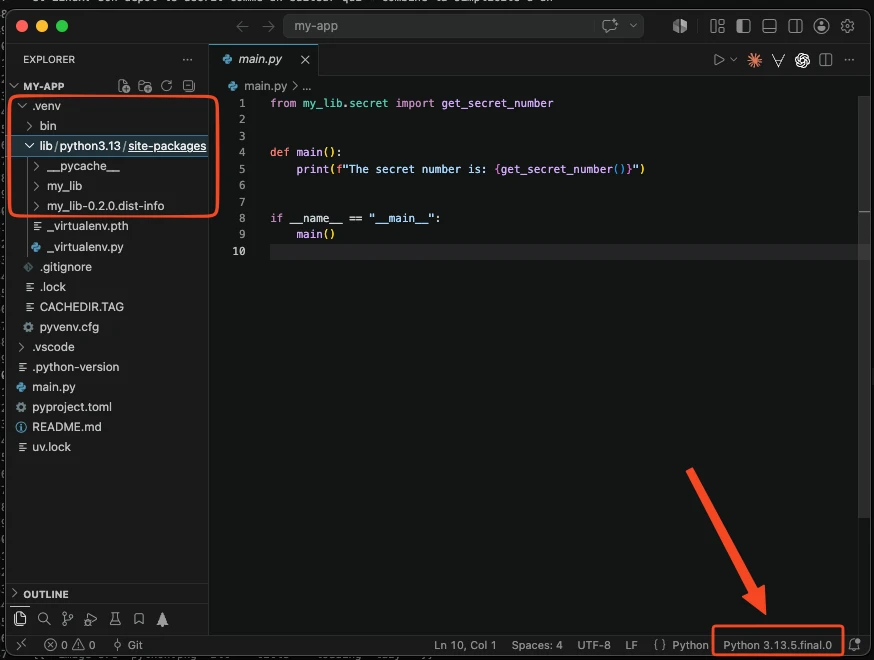Change file encoding via UTF-8
Viewport: 874px width, 660px height.
coord(594,645)
